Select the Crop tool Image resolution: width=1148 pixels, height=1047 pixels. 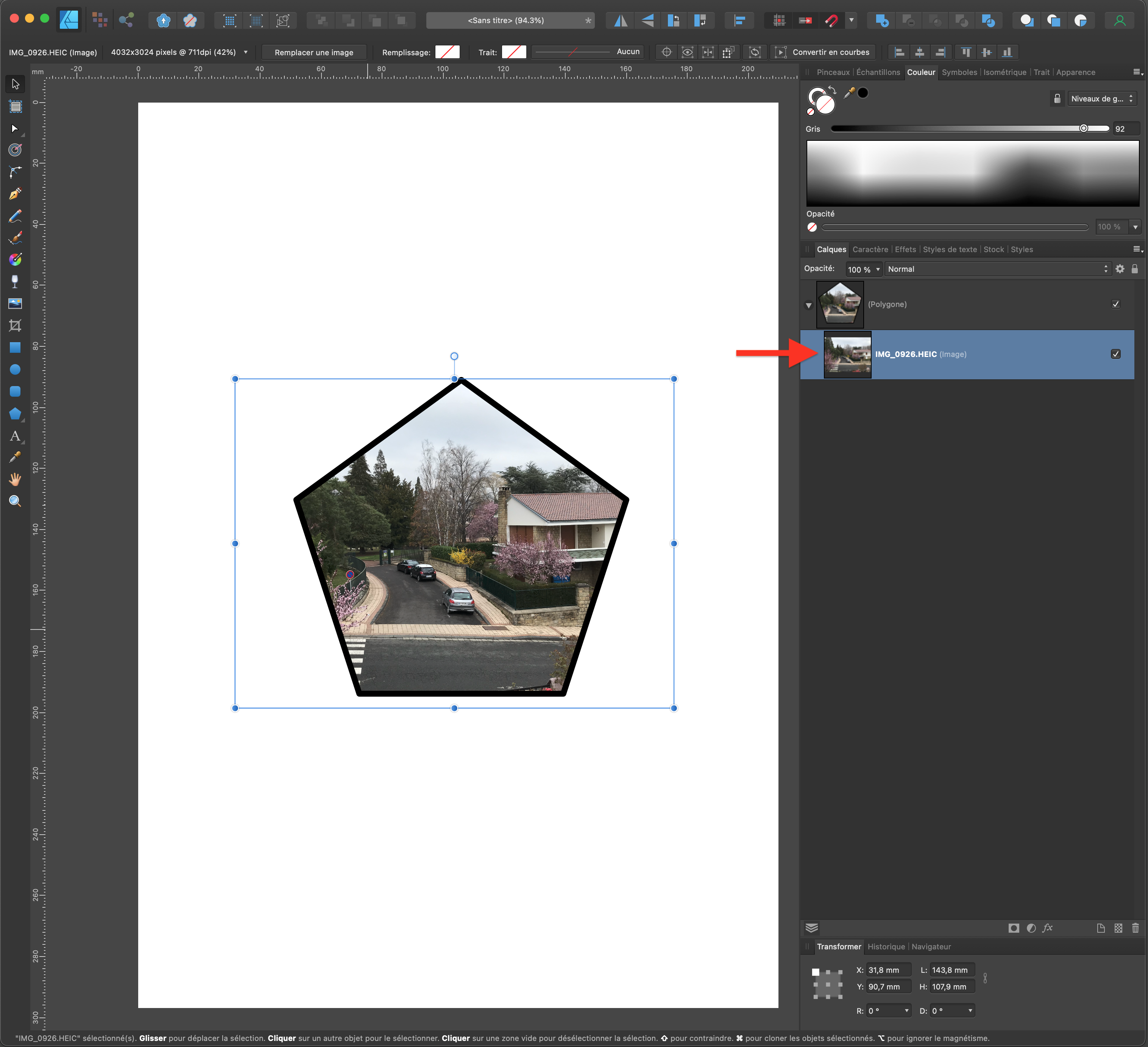pos(16,326)
